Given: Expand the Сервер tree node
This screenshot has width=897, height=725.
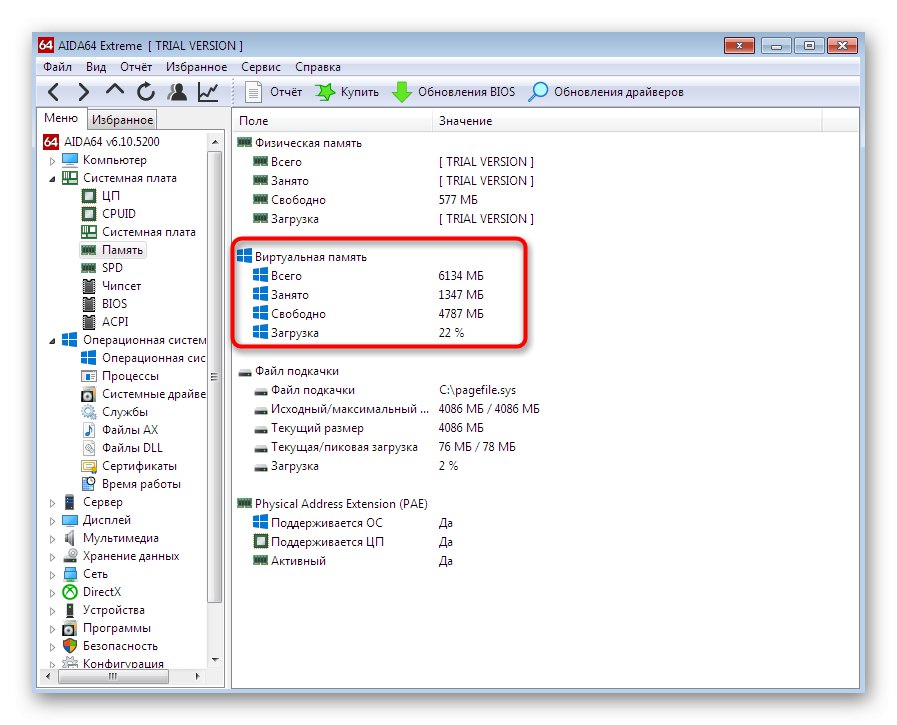Looking at the screenshot, I should [x=53, y=503].
